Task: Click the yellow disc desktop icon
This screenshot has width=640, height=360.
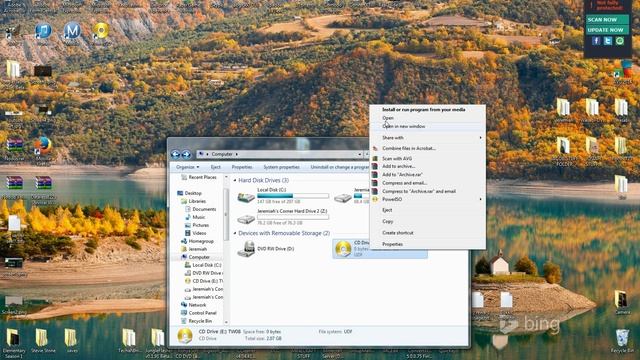Action: click(101, 31)
